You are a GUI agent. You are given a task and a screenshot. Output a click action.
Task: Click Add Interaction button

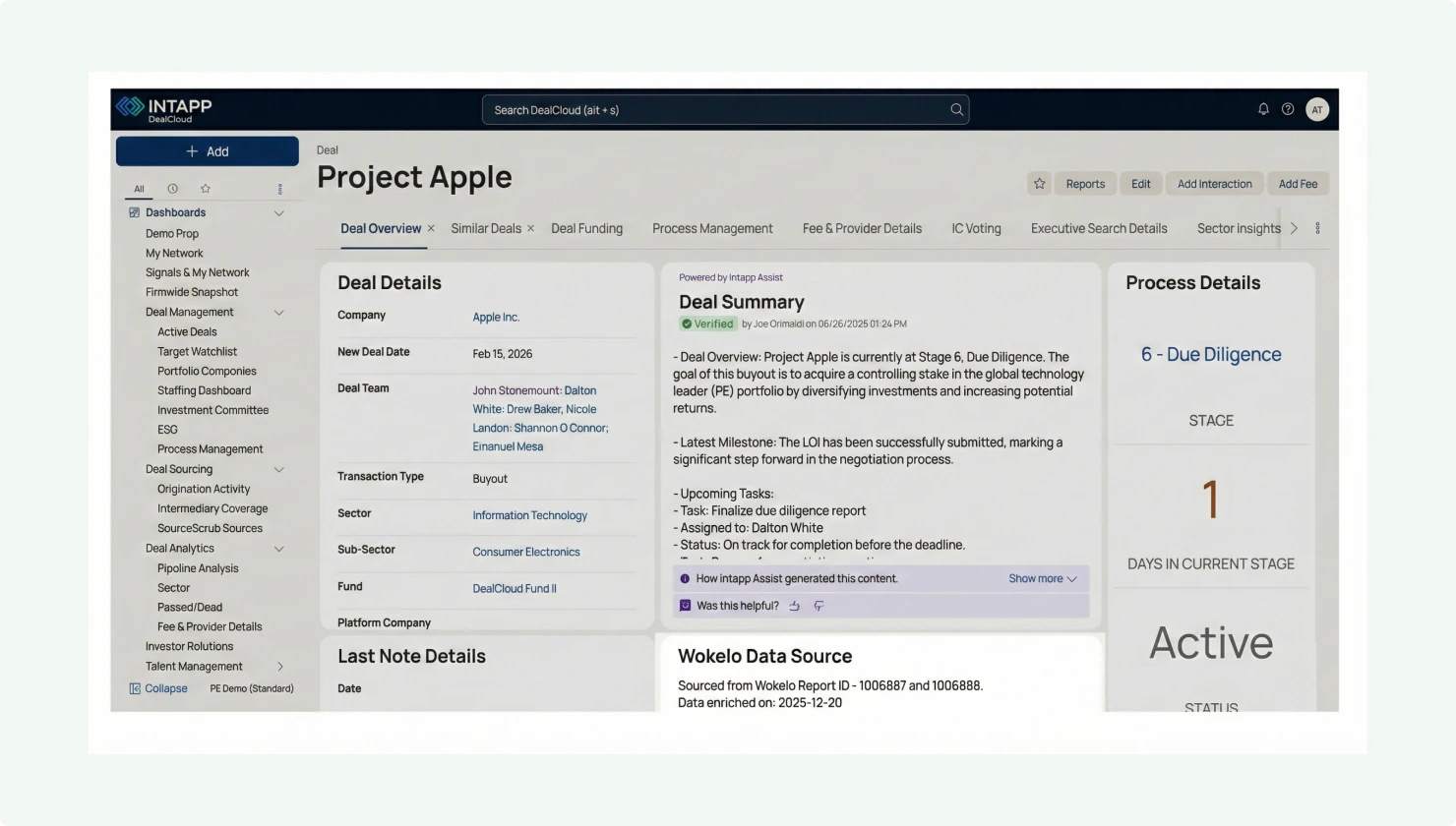tap(1215, 184)
